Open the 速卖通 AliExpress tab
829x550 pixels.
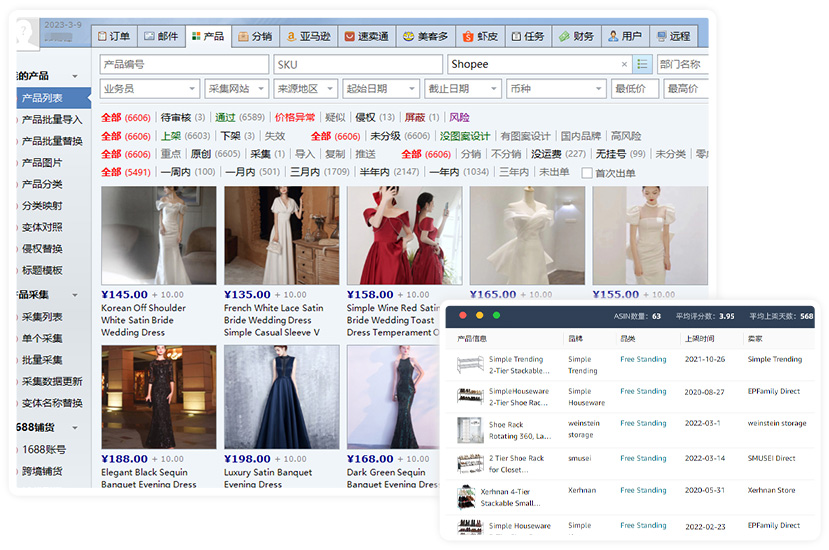[x=367, y=36]
